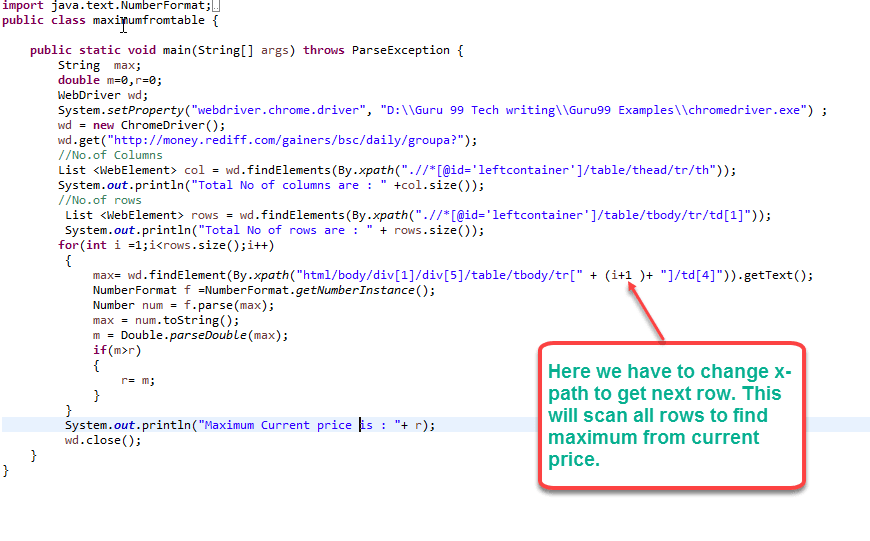Screen dimensions: 870x541
Task: Click the thead/tr/th xpath string
Action: click(560, 170)
